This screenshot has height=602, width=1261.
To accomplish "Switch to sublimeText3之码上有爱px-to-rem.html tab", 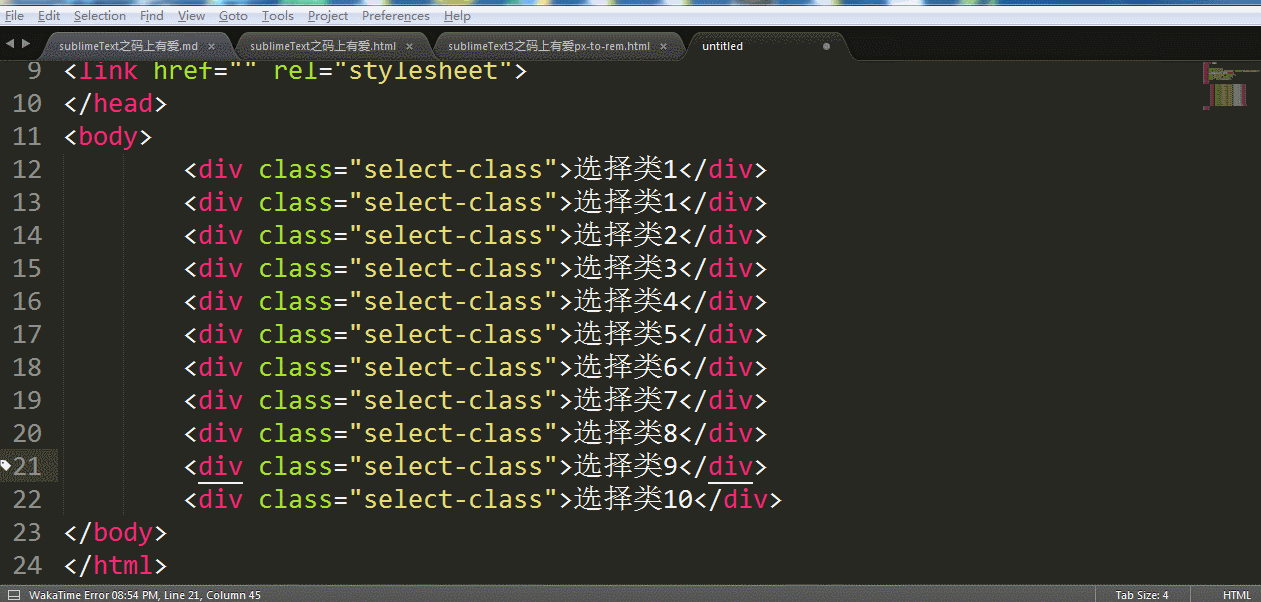I will pyautogui.click(x=549, y=46).
